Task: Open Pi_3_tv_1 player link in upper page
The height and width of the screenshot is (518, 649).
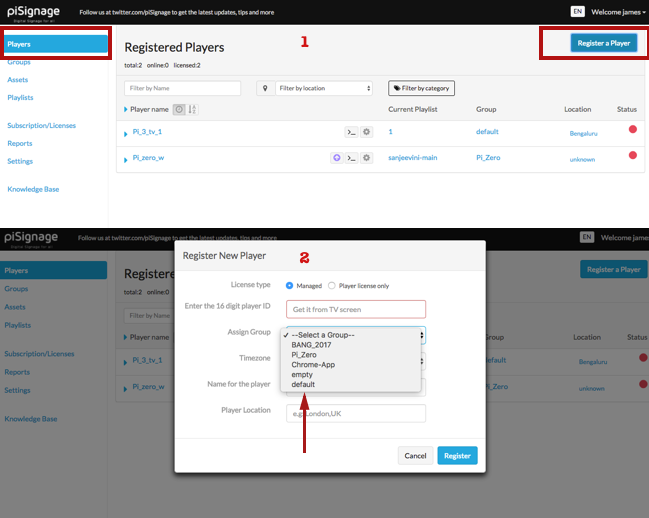Action: (147, 132)
